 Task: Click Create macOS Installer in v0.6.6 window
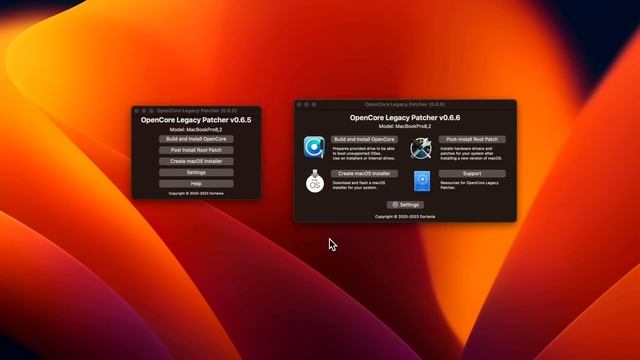point(364,173)
